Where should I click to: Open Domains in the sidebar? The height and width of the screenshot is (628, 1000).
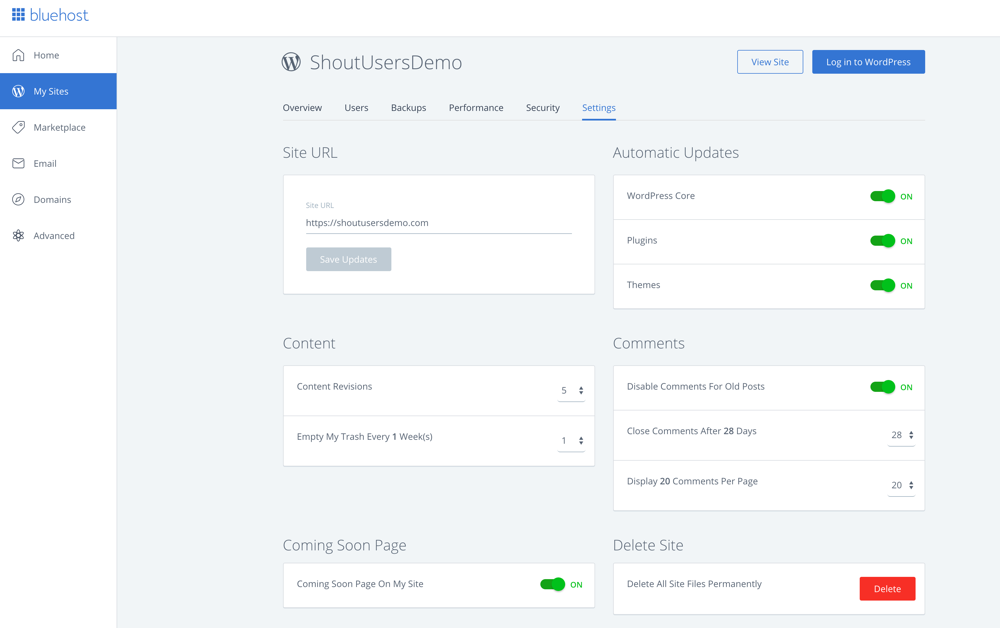click(58, 200)
